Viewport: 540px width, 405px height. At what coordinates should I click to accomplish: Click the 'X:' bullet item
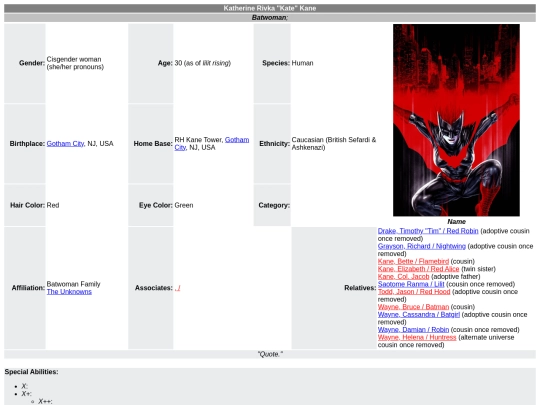pos(24,386)
